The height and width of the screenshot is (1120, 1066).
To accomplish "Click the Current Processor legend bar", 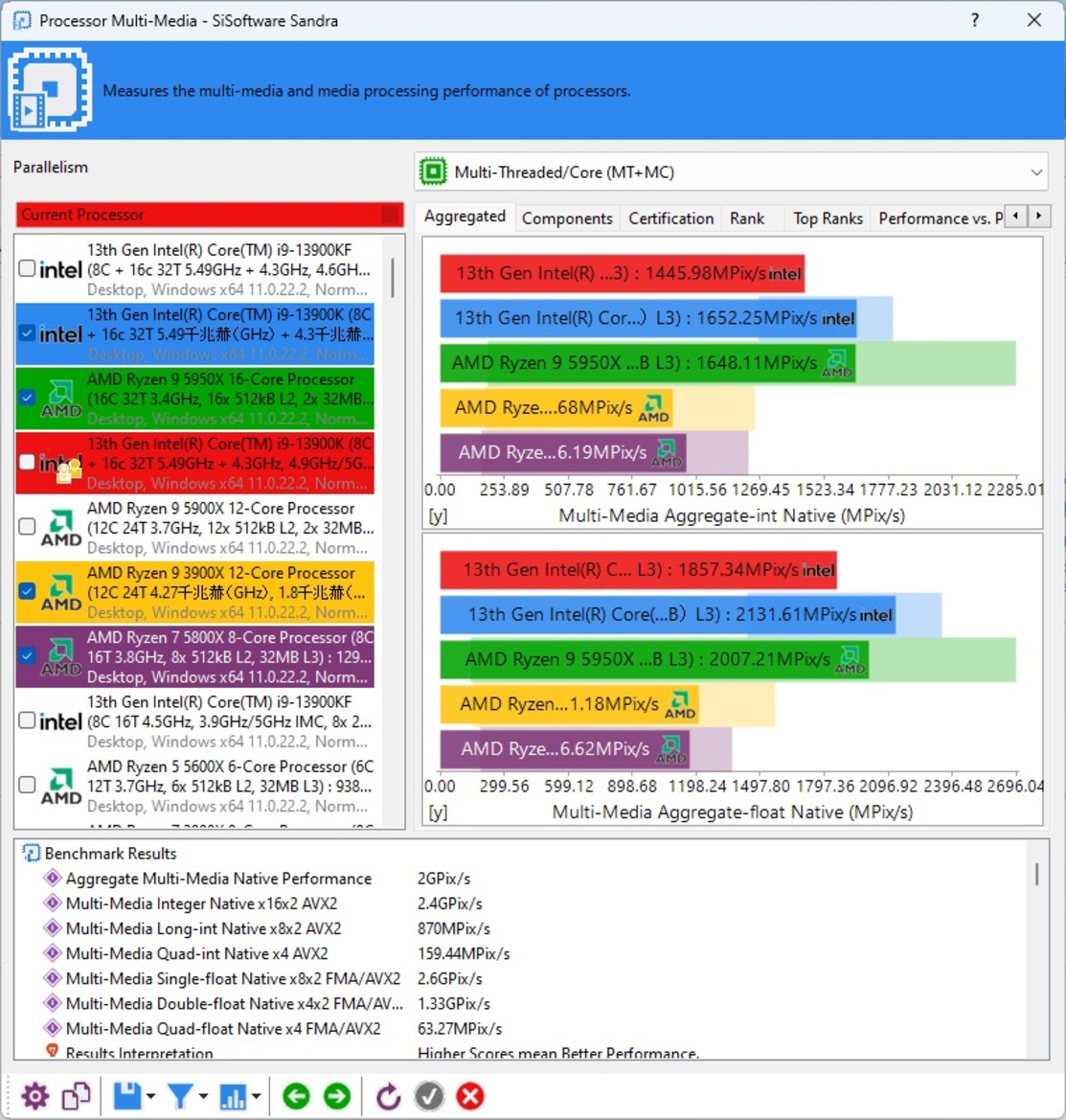I will coord(209,215).
